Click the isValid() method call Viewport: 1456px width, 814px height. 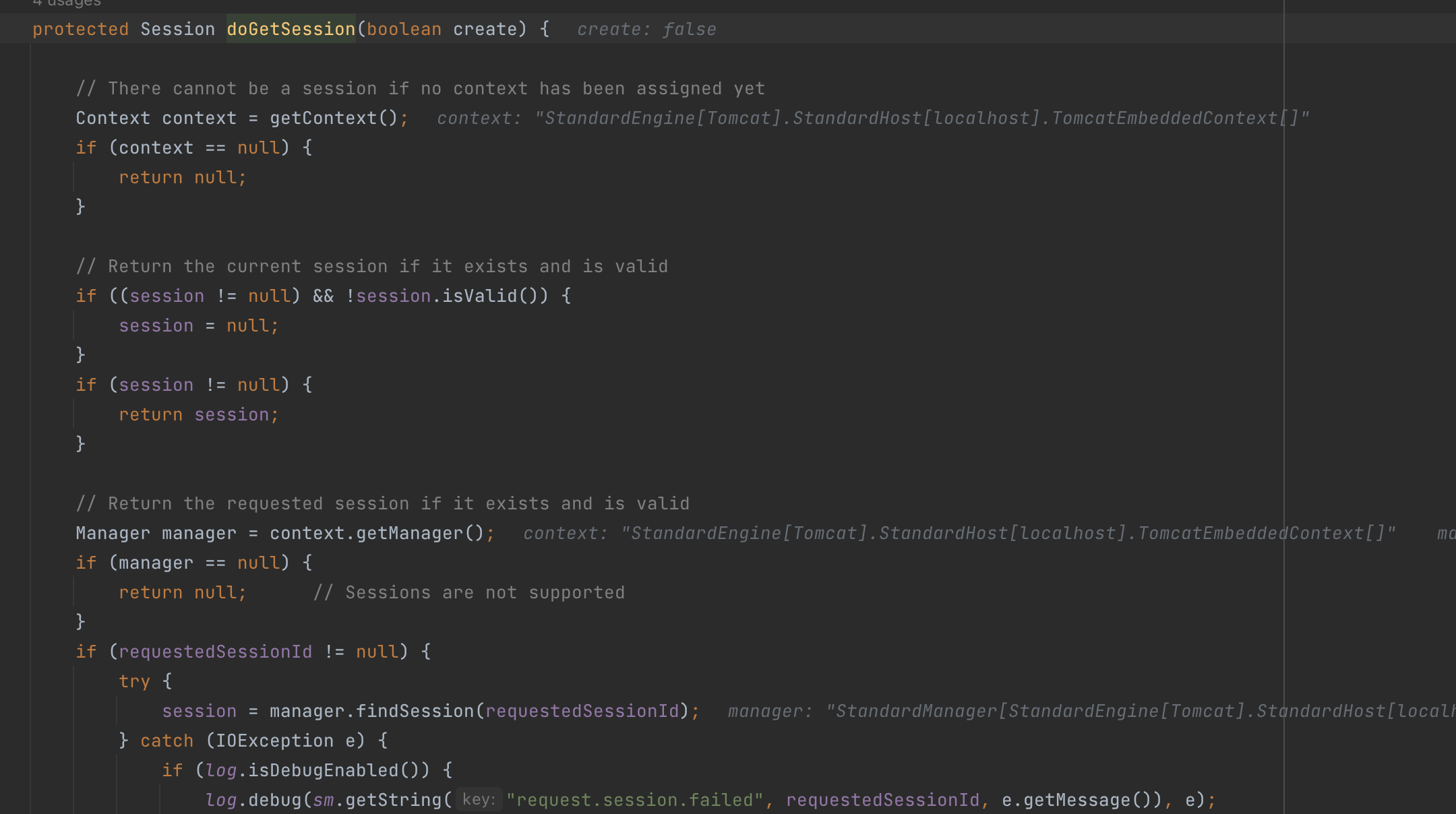(489, 296)
